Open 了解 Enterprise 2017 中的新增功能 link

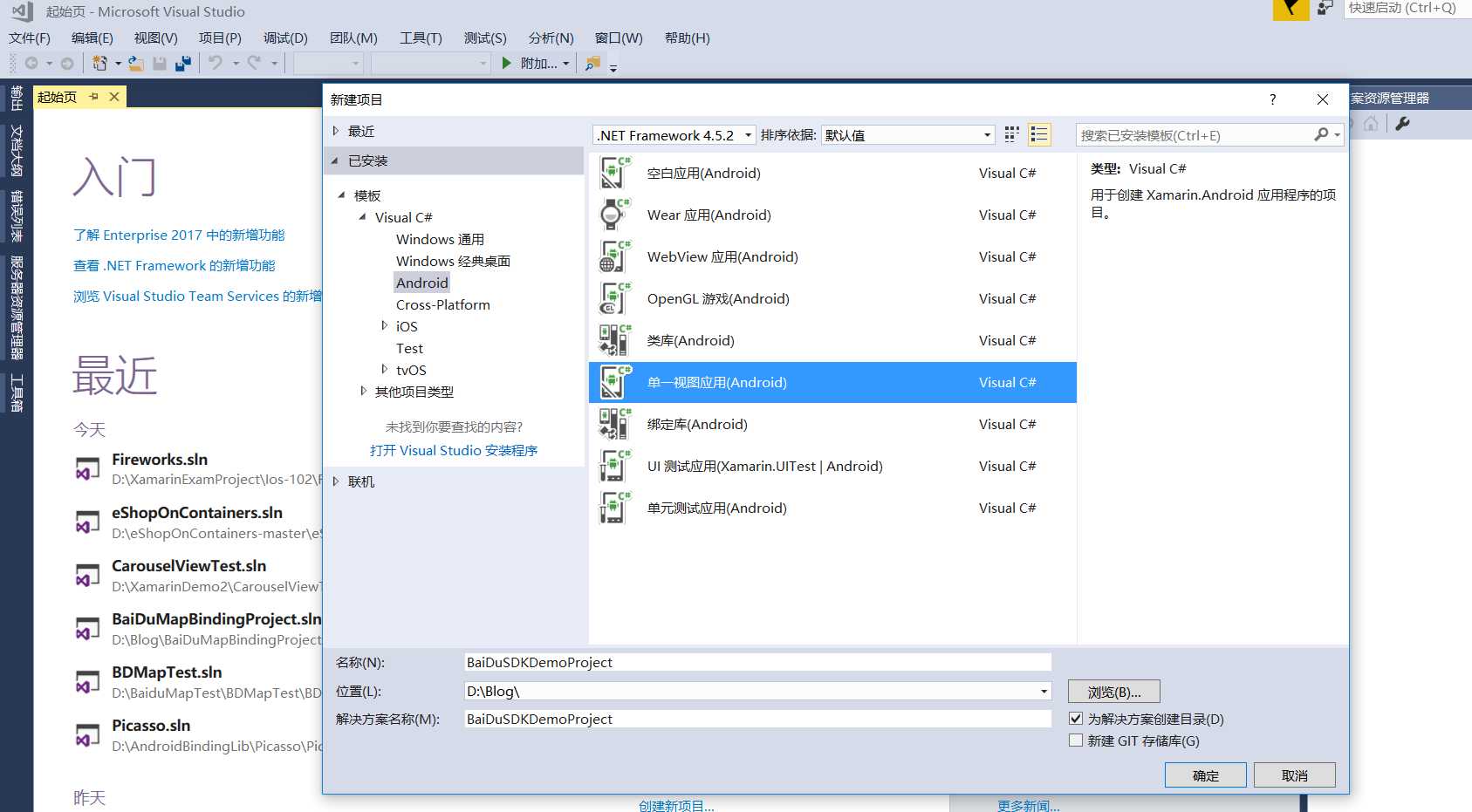point(179,235)
